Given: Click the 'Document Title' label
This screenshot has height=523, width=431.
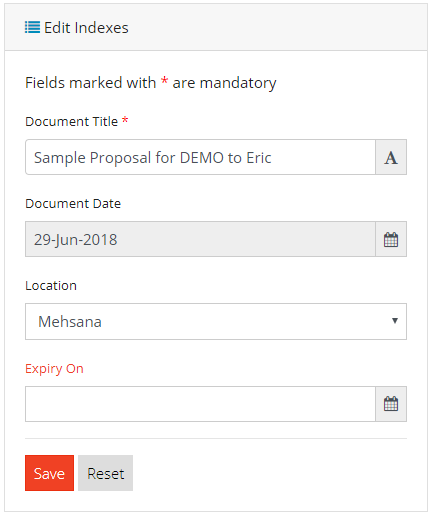Looking at the screenshot, I should 71,121.
